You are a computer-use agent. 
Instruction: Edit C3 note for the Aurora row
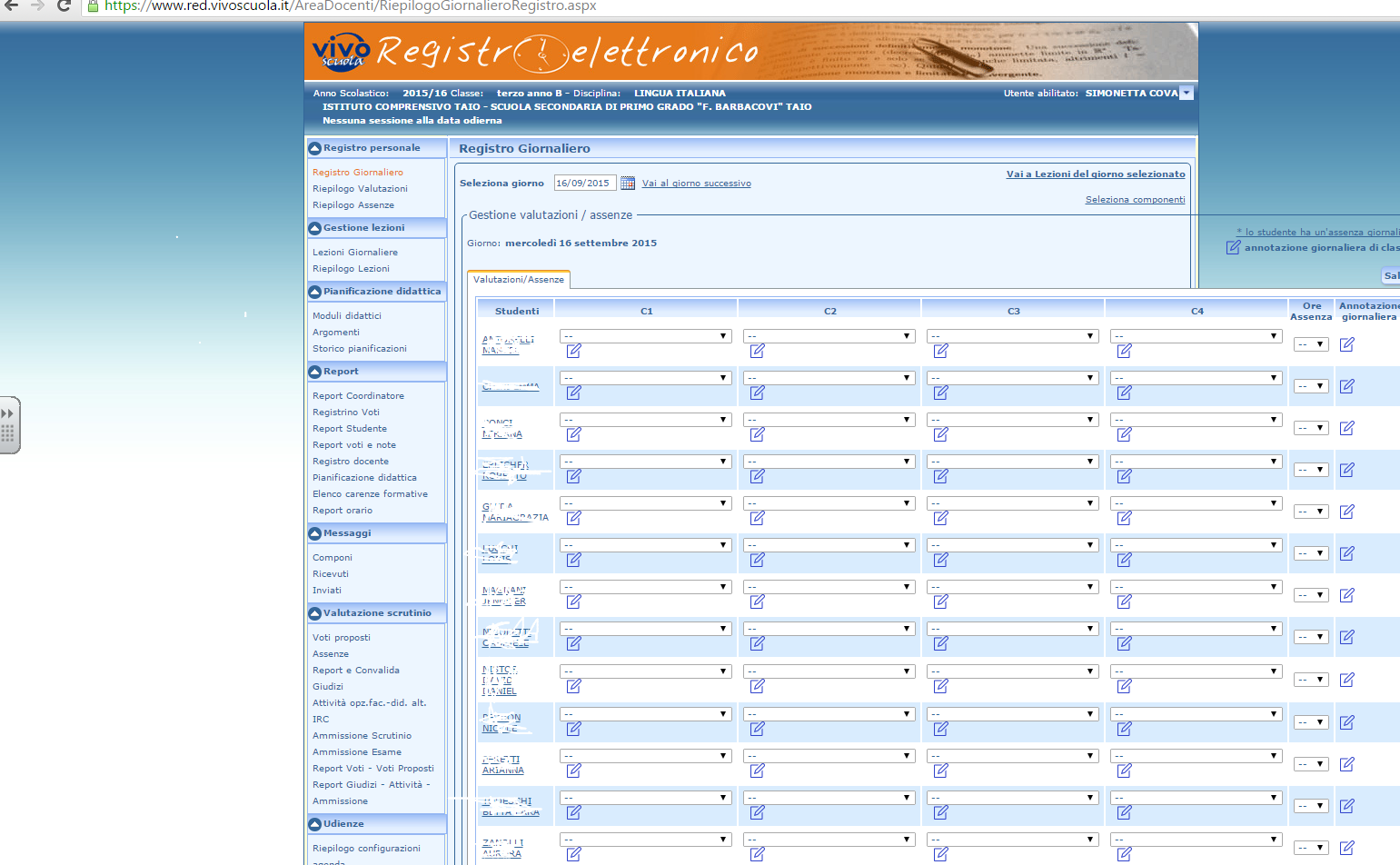pyautogui.click(x=941, y=854)
